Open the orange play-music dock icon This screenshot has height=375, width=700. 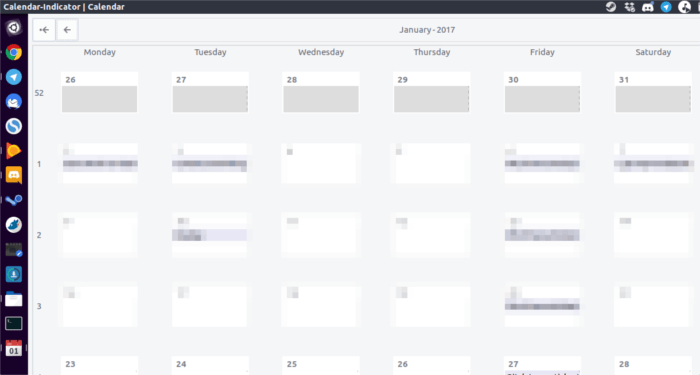click(x=14, y=150)
